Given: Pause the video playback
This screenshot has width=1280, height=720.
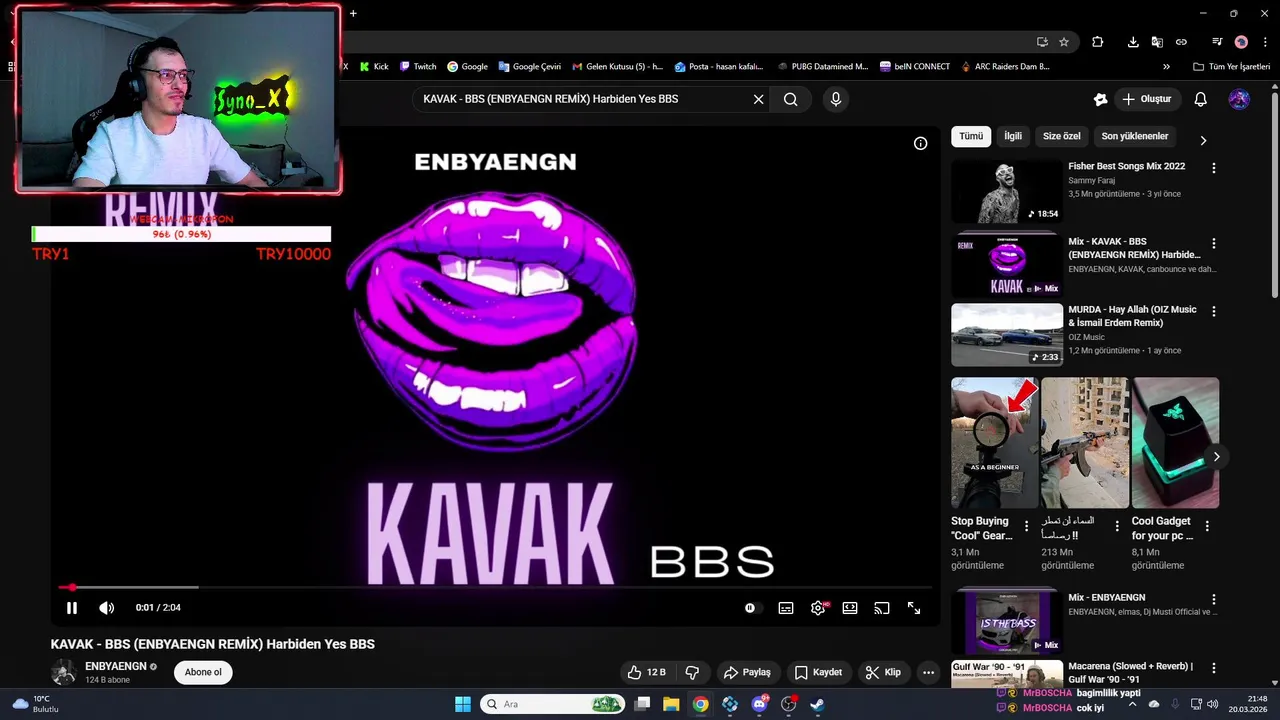Looking at the screenshot, I should click(72, 608).
